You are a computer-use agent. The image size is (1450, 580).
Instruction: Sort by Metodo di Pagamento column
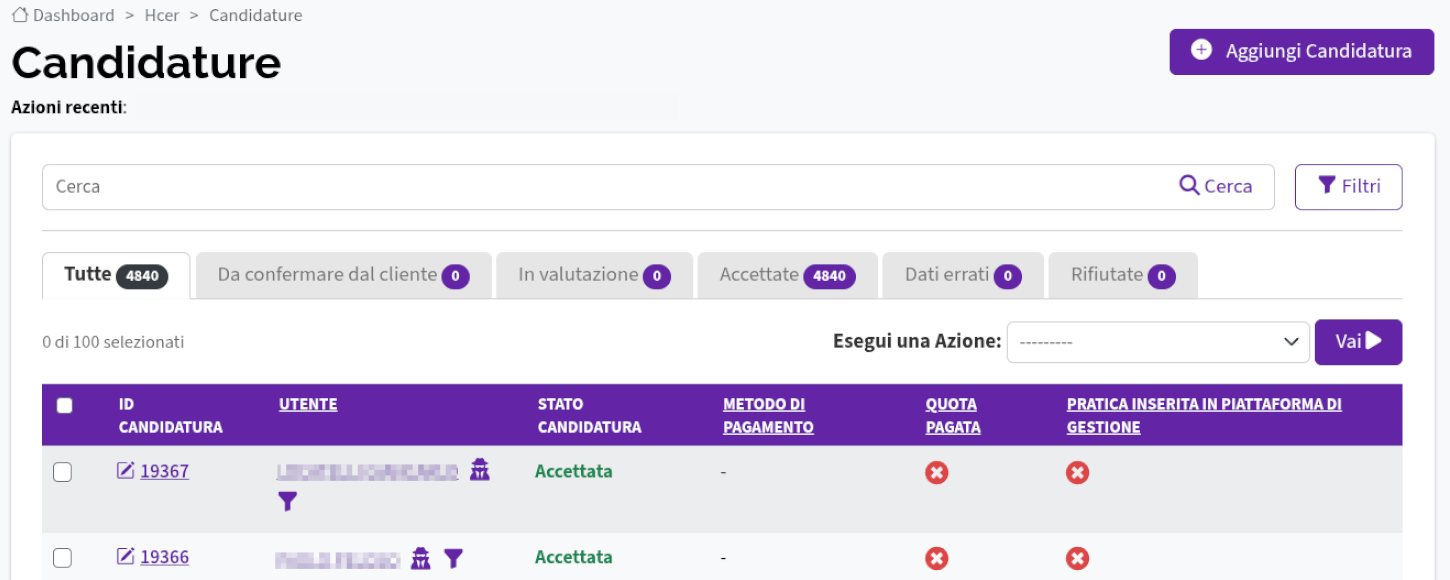768,415
